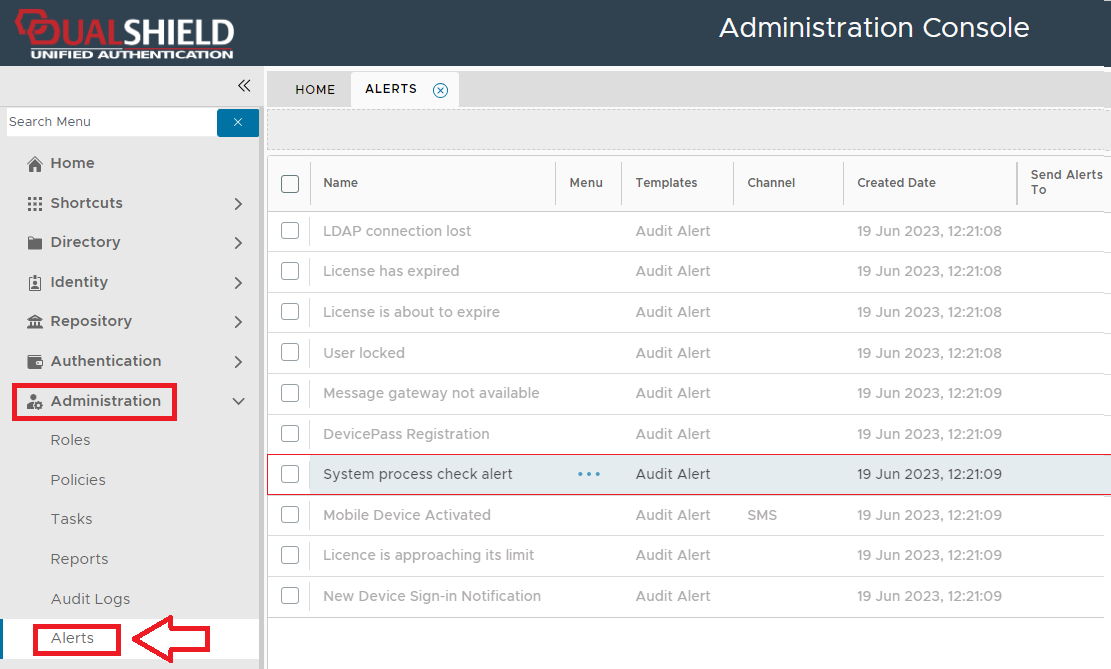Click the Directory folder icon
This screenshot has width=1111, height=669.
click(35, 243)
